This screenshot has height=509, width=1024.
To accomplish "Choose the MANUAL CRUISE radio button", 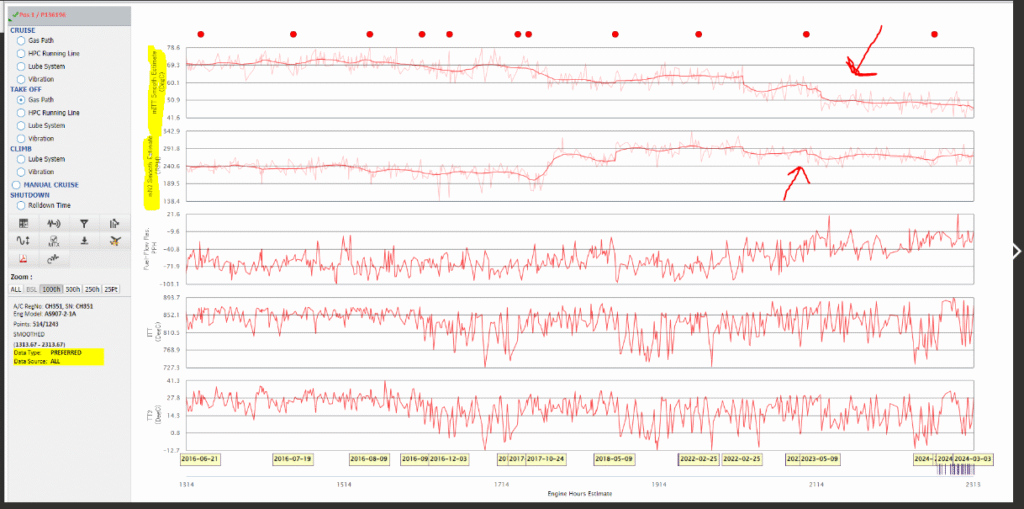I will [15, 185].
